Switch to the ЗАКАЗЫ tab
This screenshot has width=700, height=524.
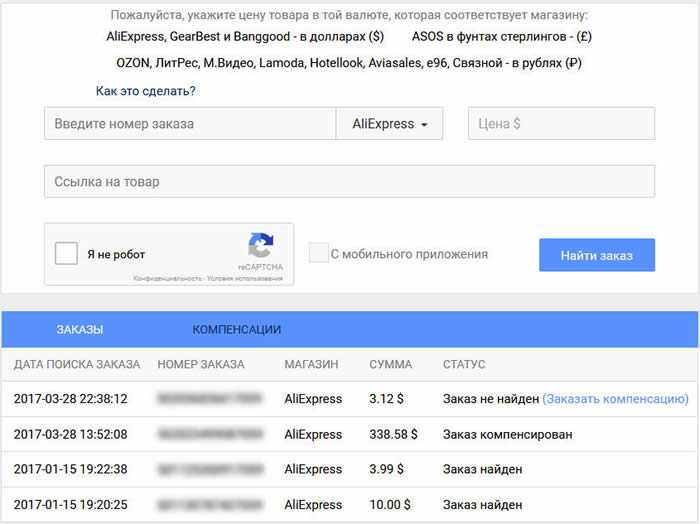pos(80,330)
